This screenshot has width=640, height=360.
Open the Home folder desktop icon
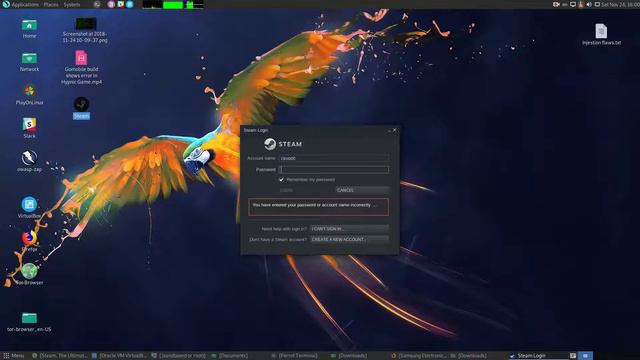tap(29, 29)
